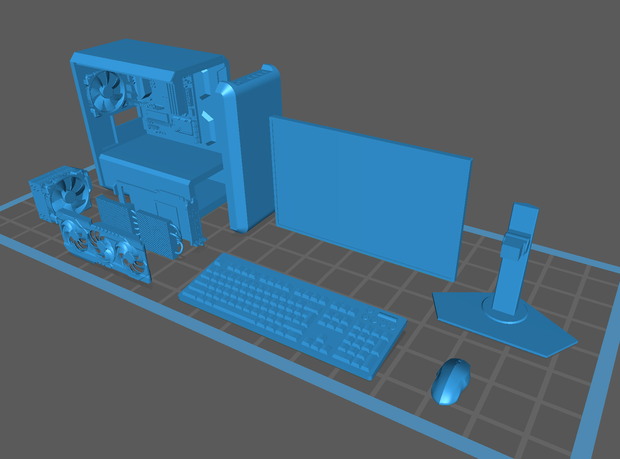Screen dimensions: 620x459
Task: Select the triple-fan graphics card model
Action: [x=104, y=246]
